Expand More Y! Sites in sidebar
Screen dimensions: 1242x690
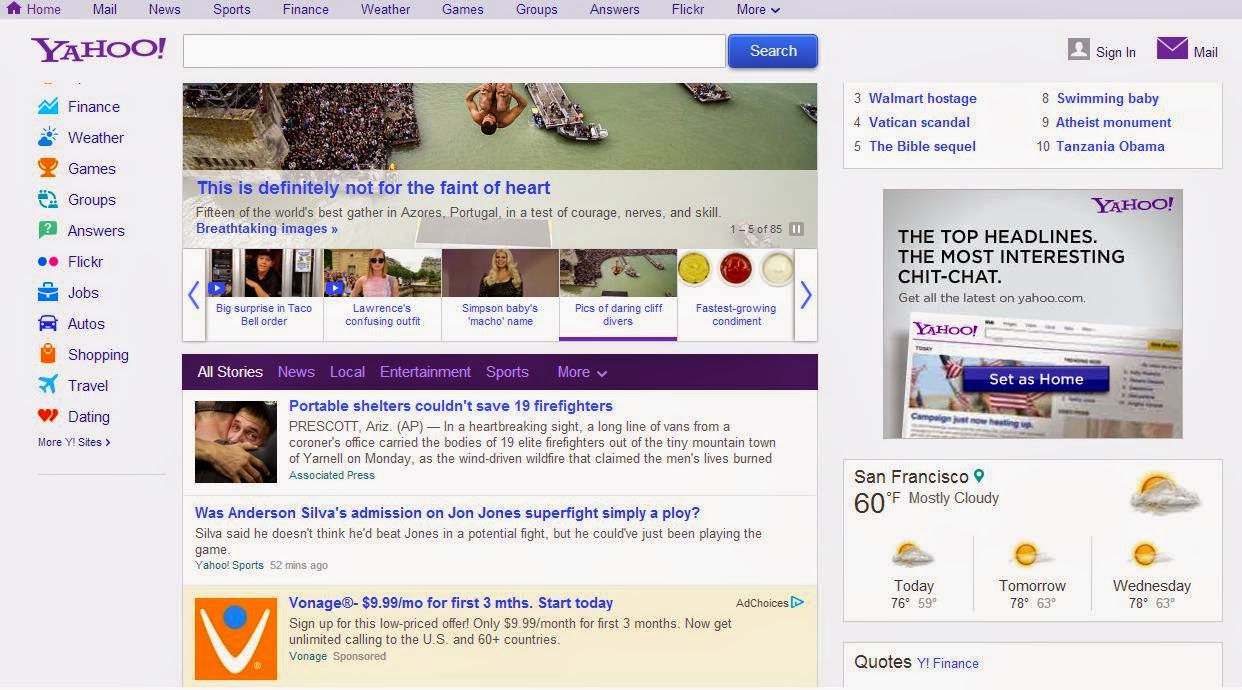click(74, 442)
